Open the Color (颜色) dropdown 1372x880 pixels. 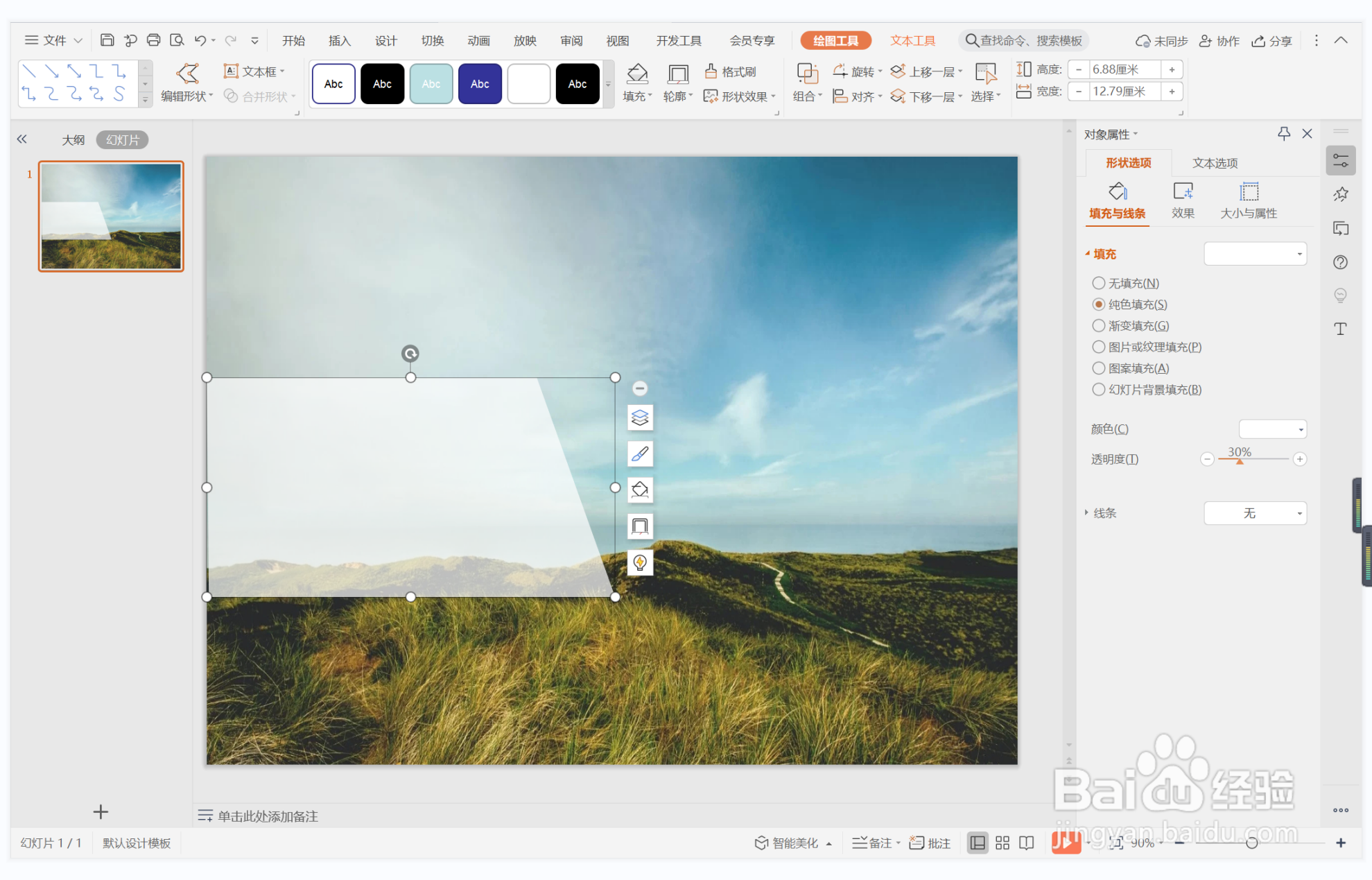(1272, 429)
